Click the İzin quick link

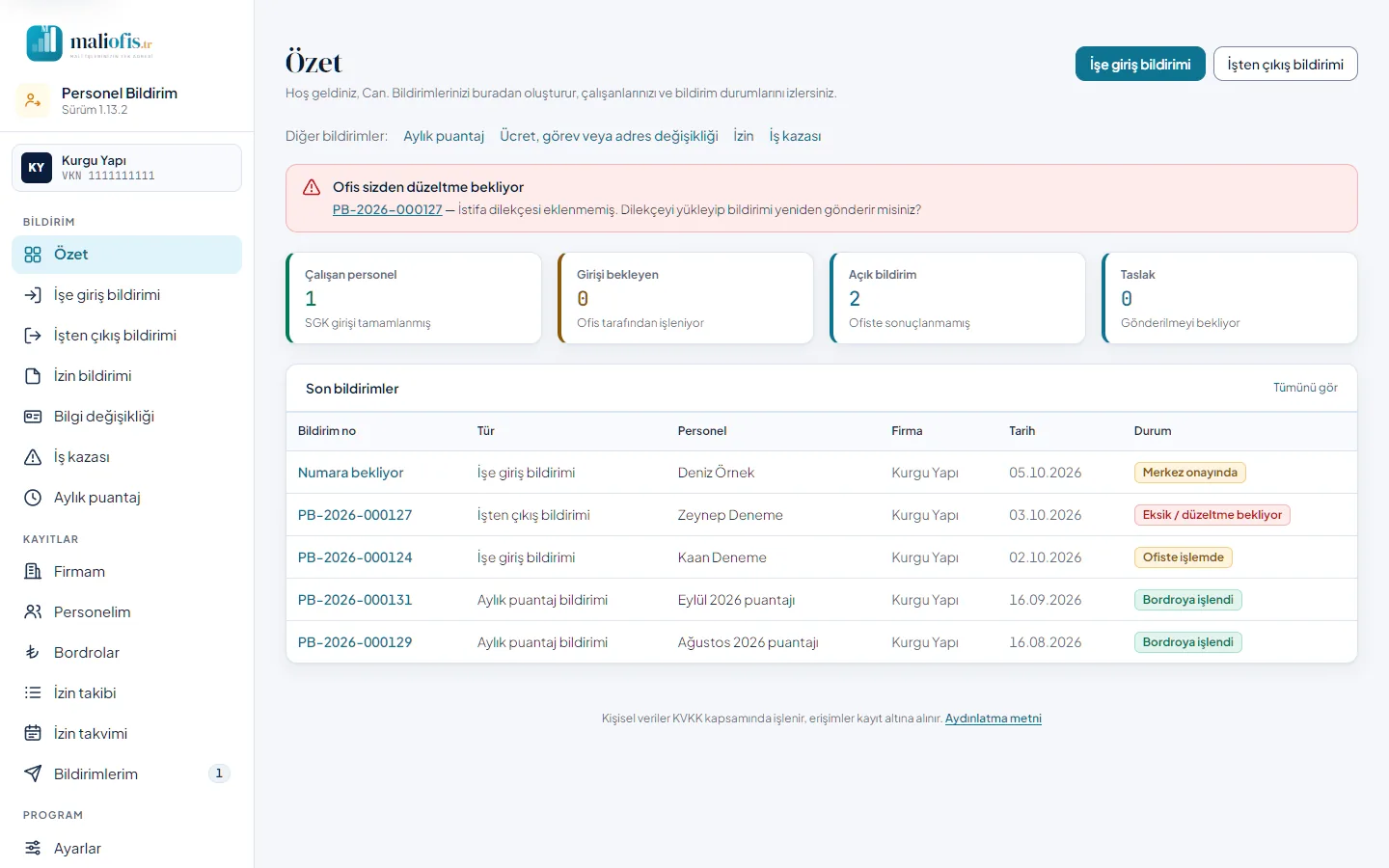coord(744,136)
